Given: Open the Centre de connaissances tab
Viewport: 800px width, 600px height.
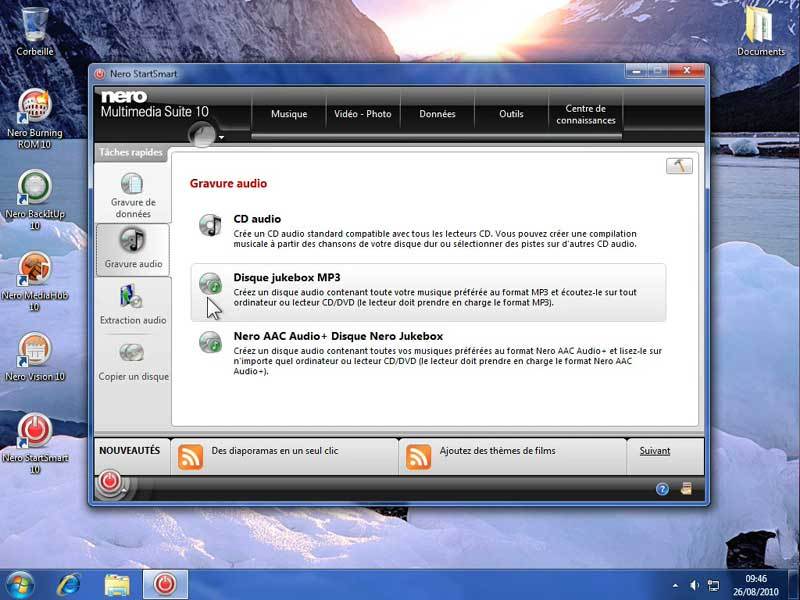Looking at the screenshot, I should coord(586,114).
